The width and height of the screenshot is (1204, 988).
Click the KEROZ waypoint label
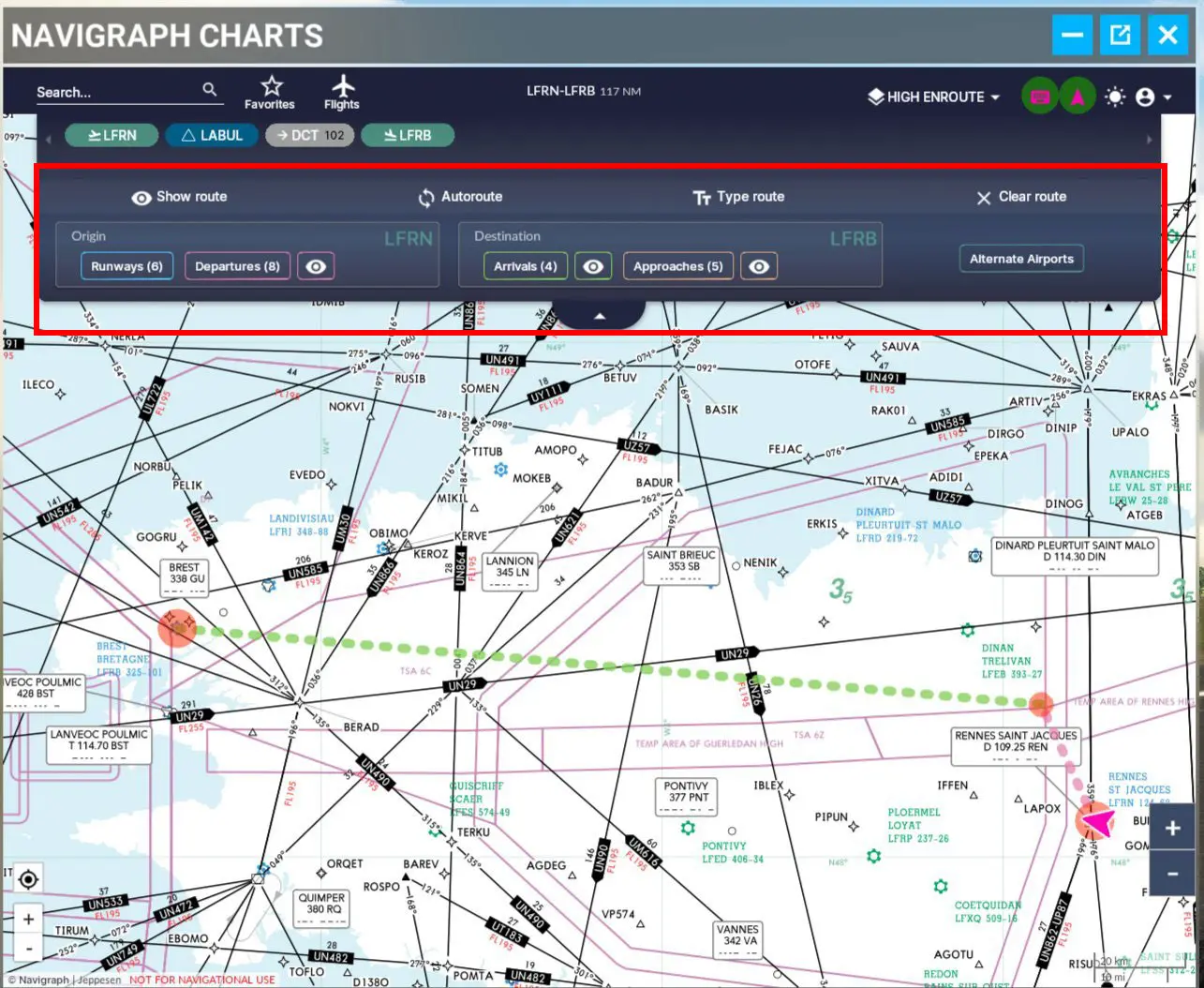[x=431, y=554]
